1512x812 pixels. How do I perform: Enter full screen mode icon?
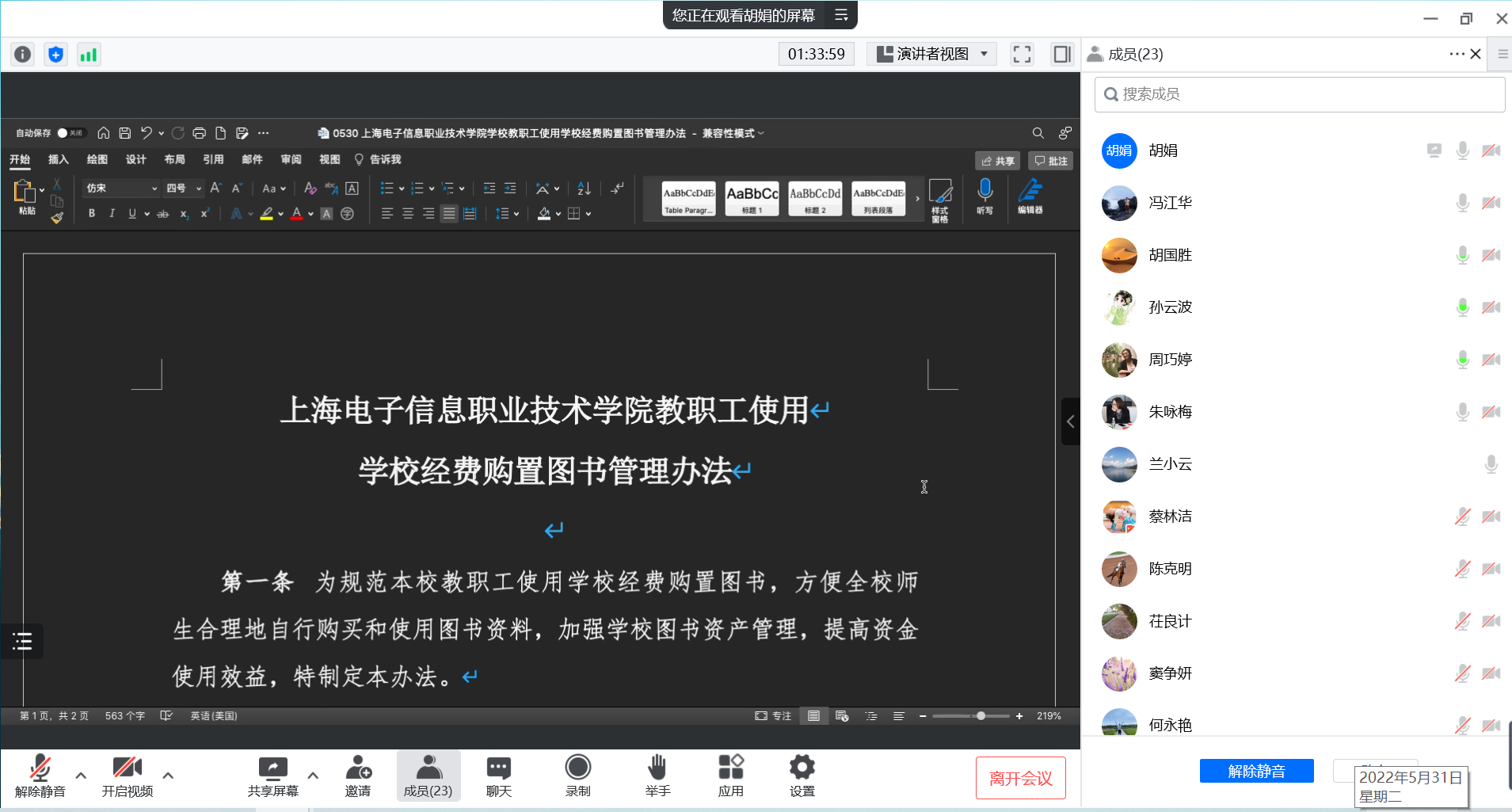[x=1022, y=54]
